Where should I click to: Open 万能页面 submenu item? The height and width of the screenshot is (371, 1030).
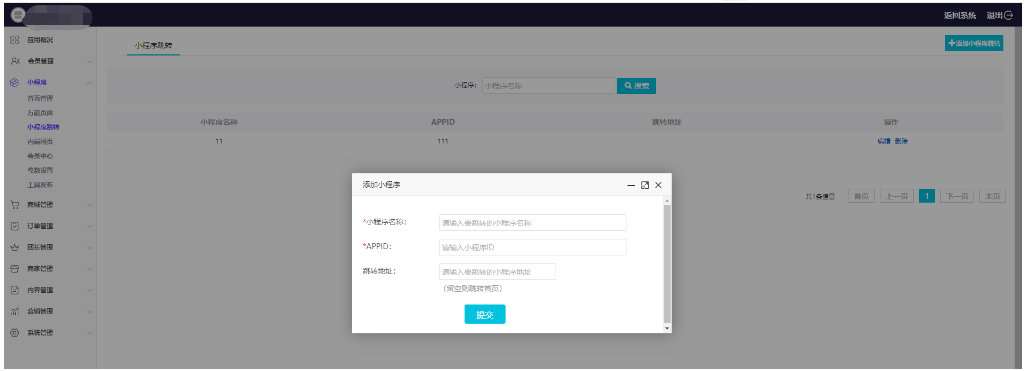click(x=40, y=113)
